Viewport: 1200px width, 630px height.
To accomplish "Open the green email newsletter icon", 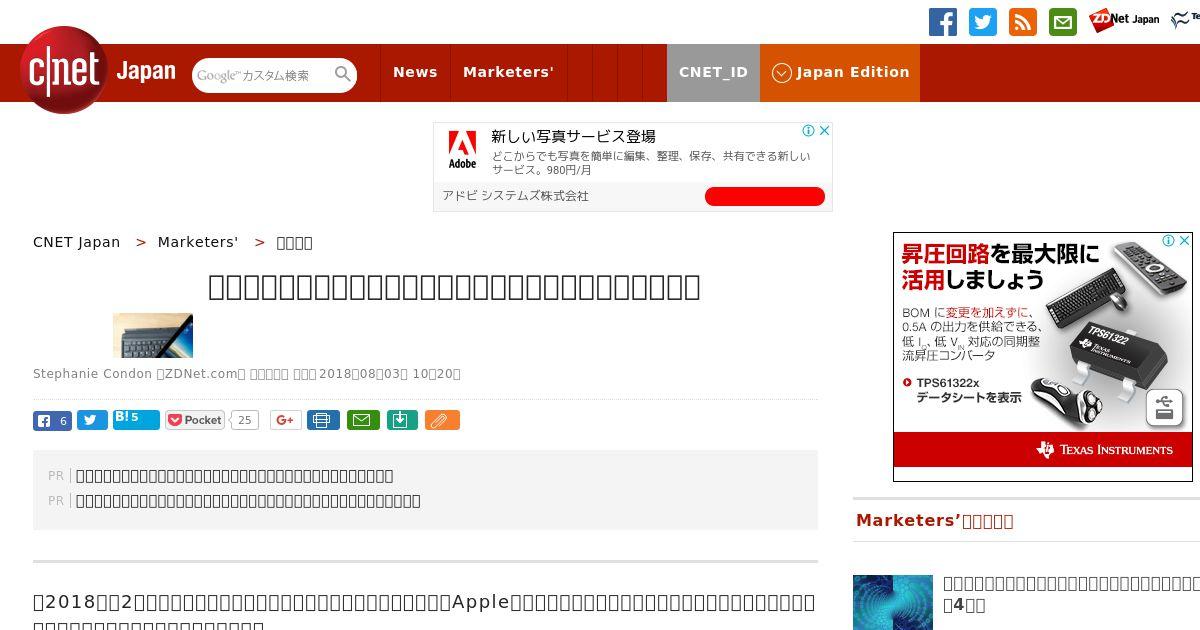I will point(1063,22).
